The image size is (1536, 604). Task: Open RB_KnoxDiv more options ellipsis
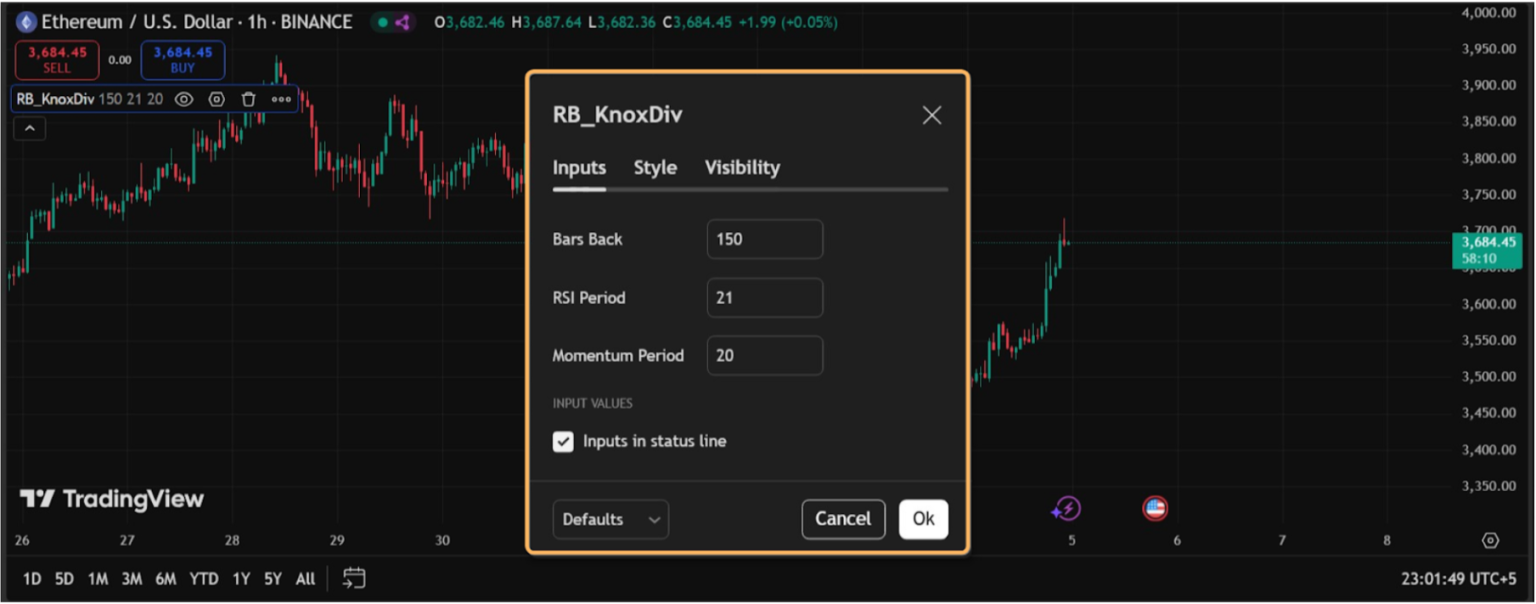281,99
